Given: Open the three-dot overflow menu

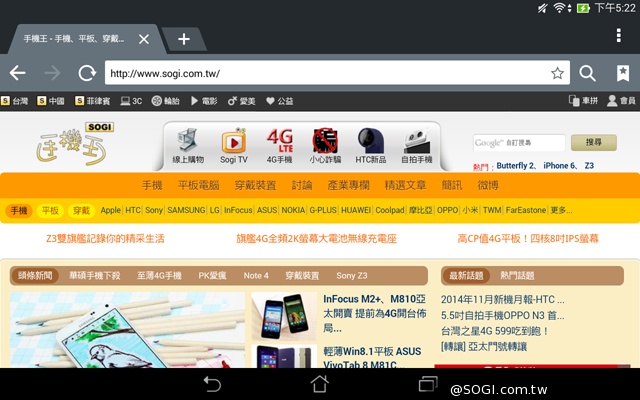Looking at the screenshot, I should click(x=619, y=36).
